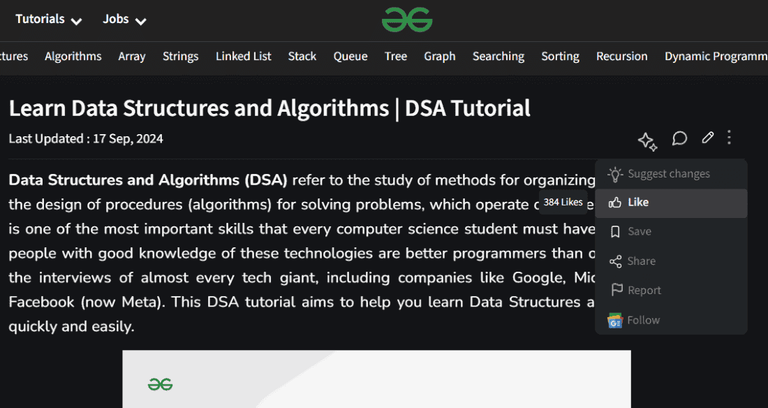Viewport: 768px width, 408px height.
Task: Click the thumbs-up Like icon
Action: (x=615, y=203)
